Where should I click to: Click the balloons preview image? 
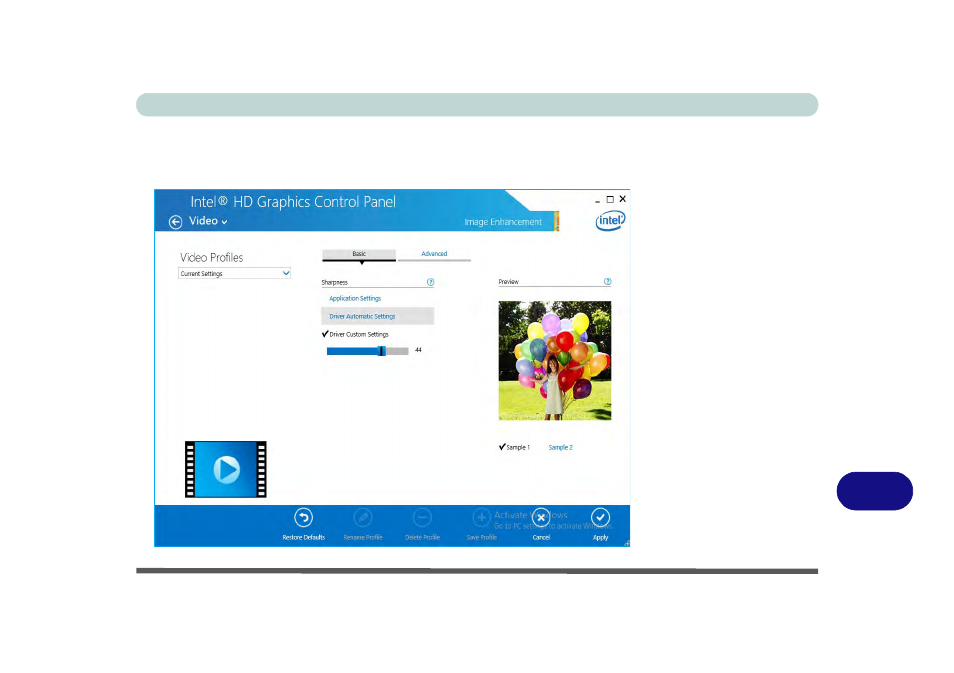(555, 361)
